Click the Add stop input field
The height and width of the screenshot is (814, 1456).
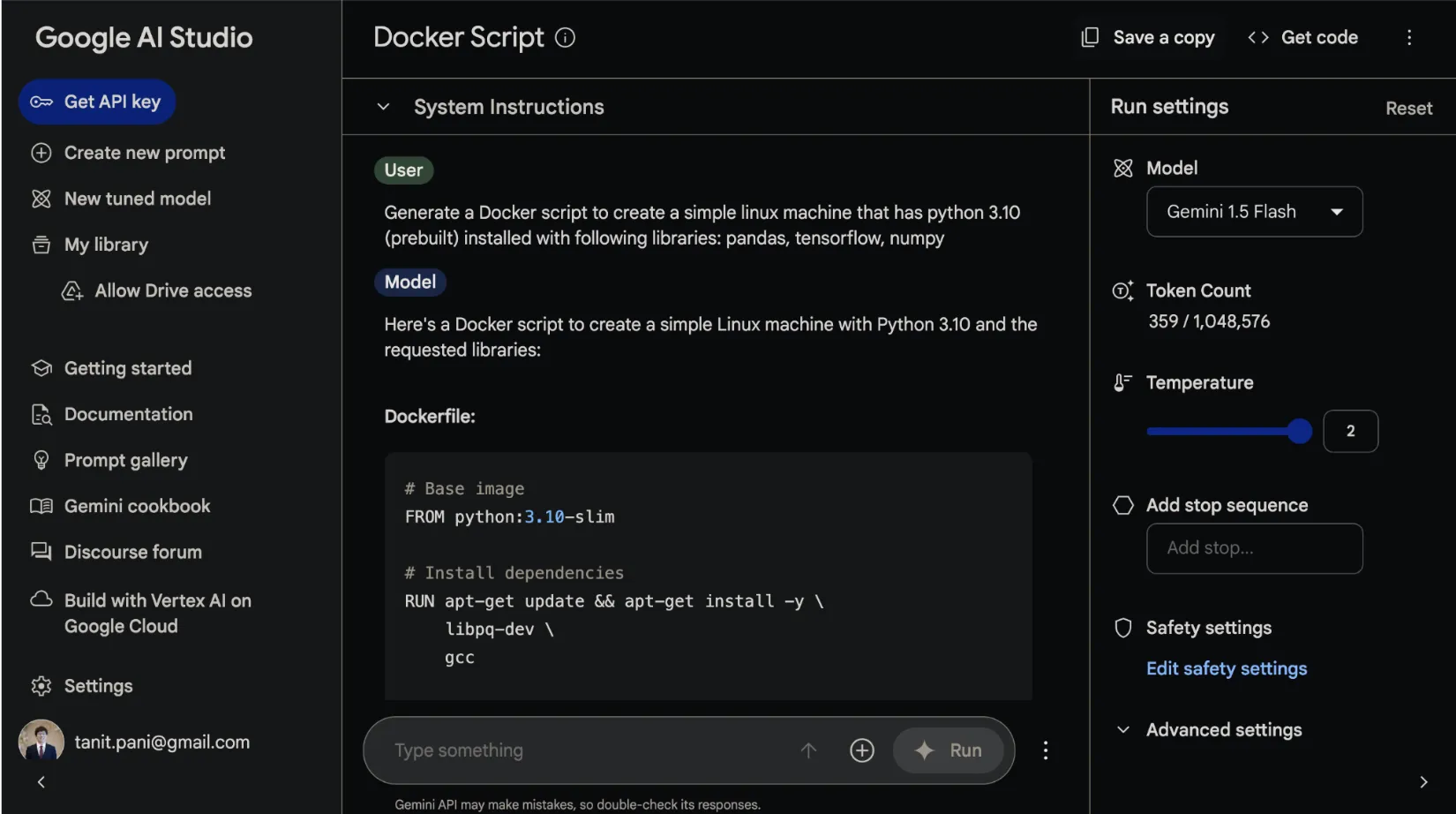click(x=1255, y=548)
